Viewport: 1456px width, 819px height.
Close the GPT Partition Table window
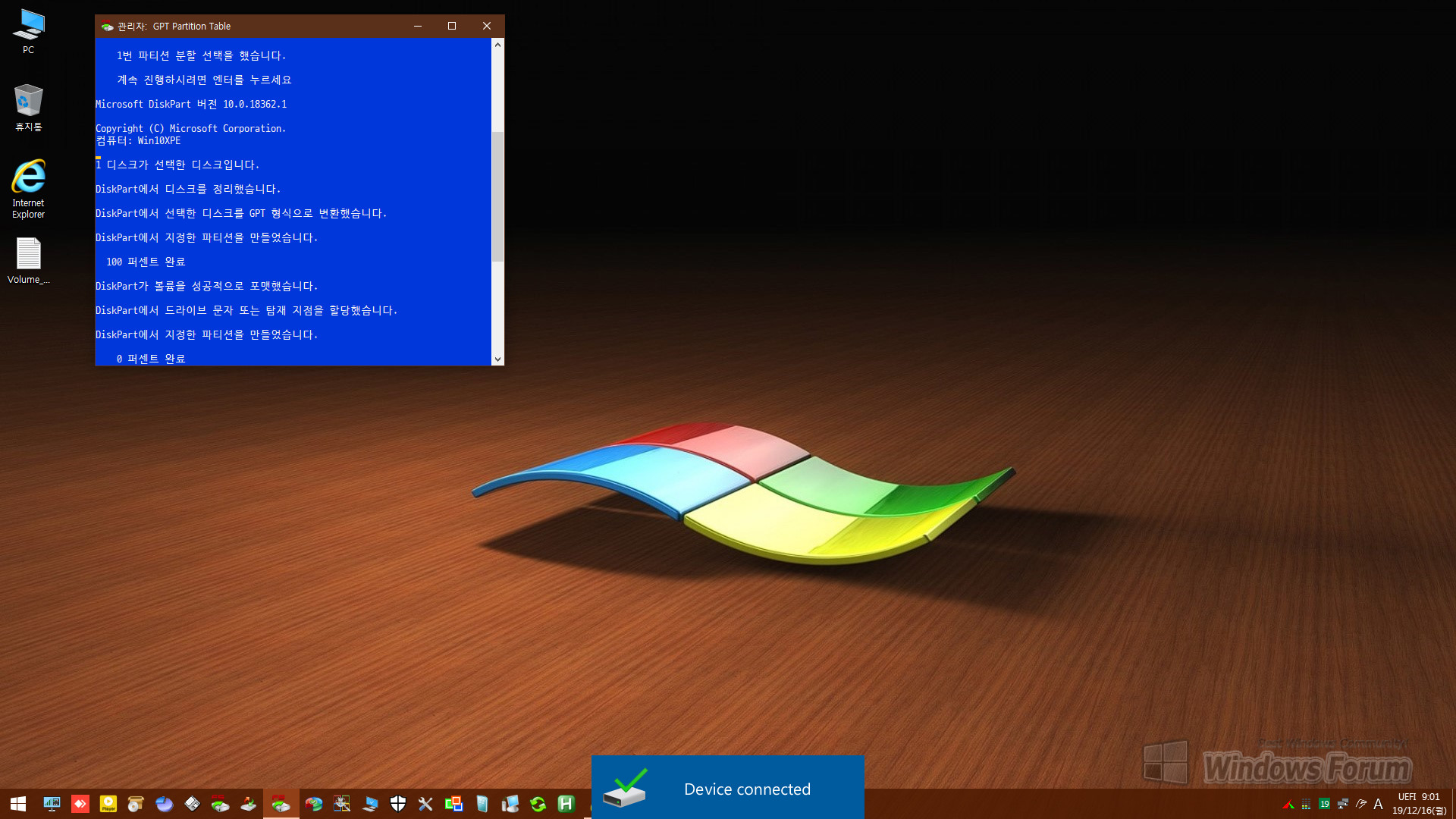(487, 26)
